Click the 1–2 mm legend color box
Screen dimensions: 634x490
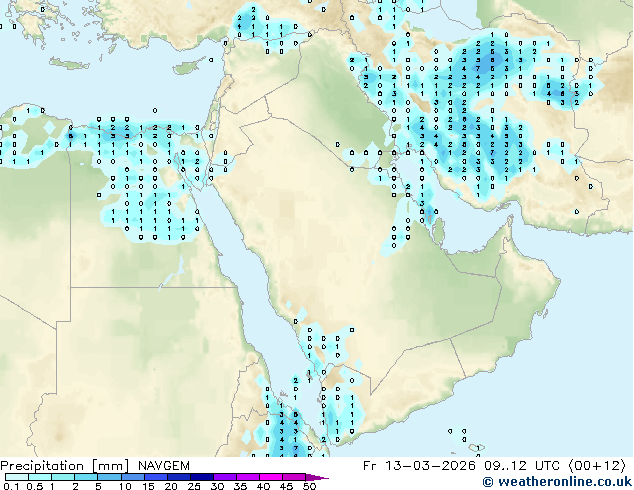pos(63,477)
